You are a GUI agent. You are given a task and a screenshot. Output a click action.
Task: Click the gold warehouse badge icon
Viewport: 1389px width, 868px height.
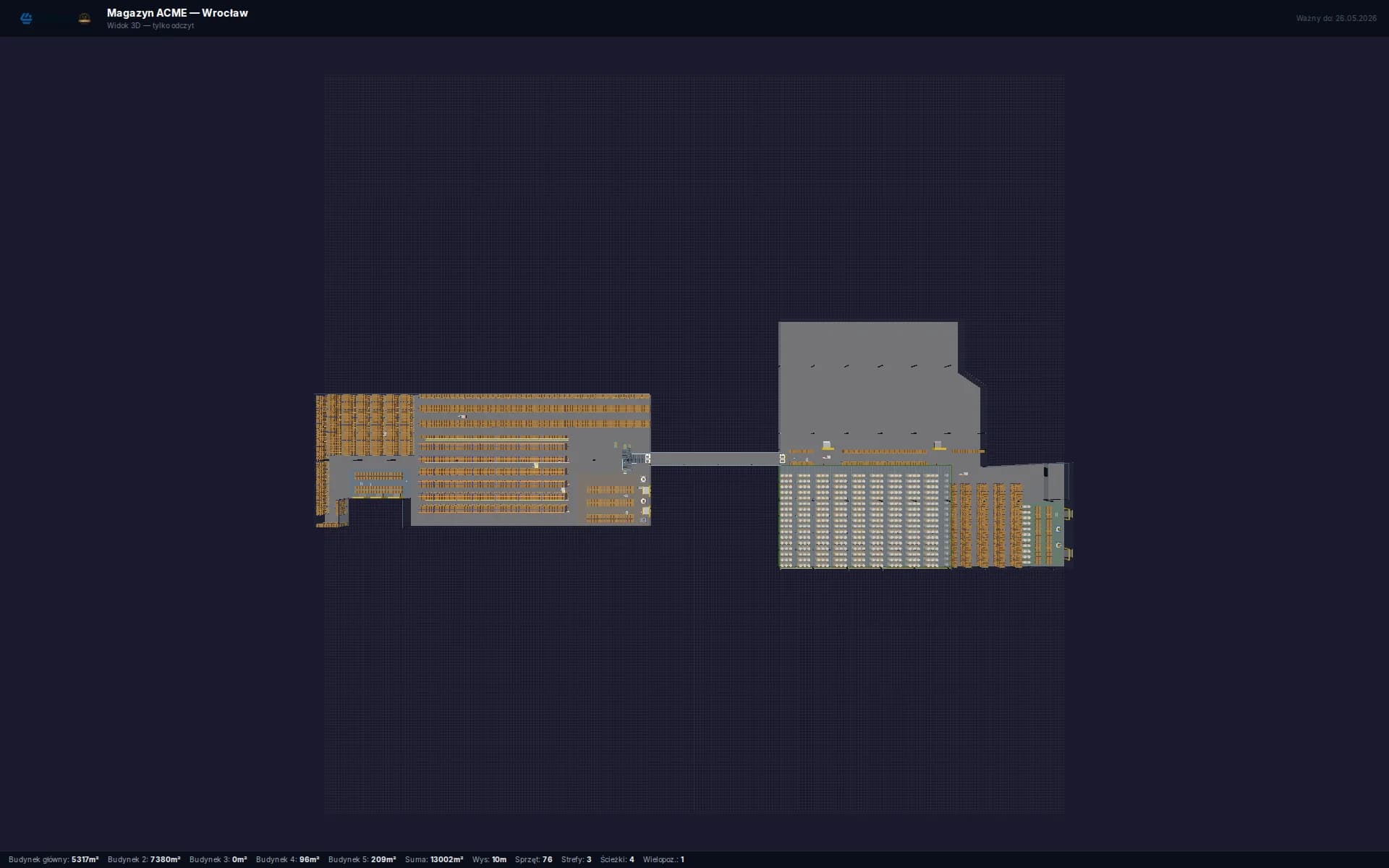pos(85,18)
